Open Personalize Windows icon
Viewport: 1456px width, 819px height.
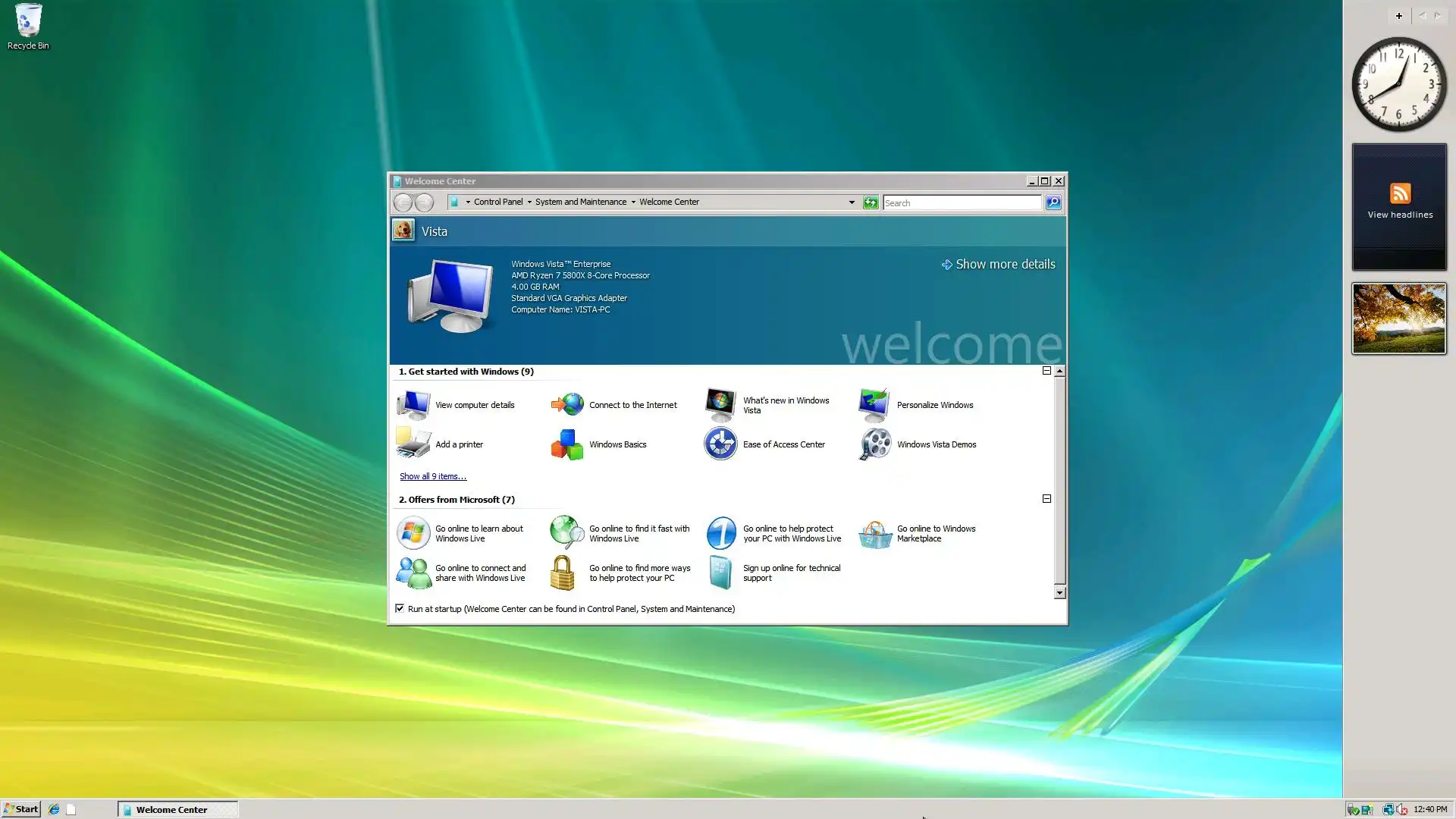pos(874,405)
